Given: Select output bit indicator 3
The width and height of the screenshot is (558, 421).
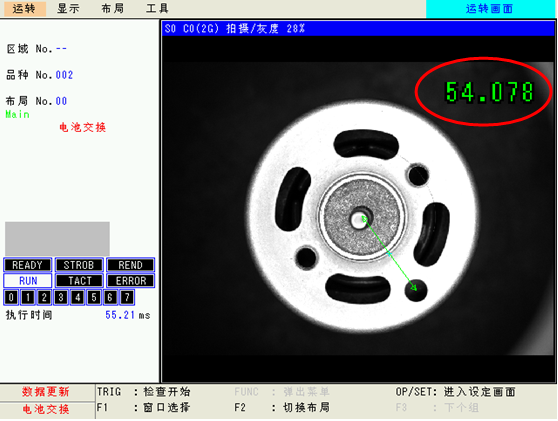Looking at the screenshot, I should click(x=61, y=298).
